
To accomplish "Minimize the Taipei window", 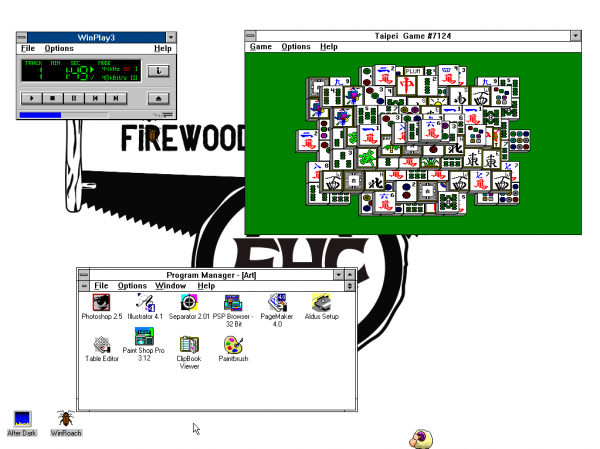I will 576,36.
